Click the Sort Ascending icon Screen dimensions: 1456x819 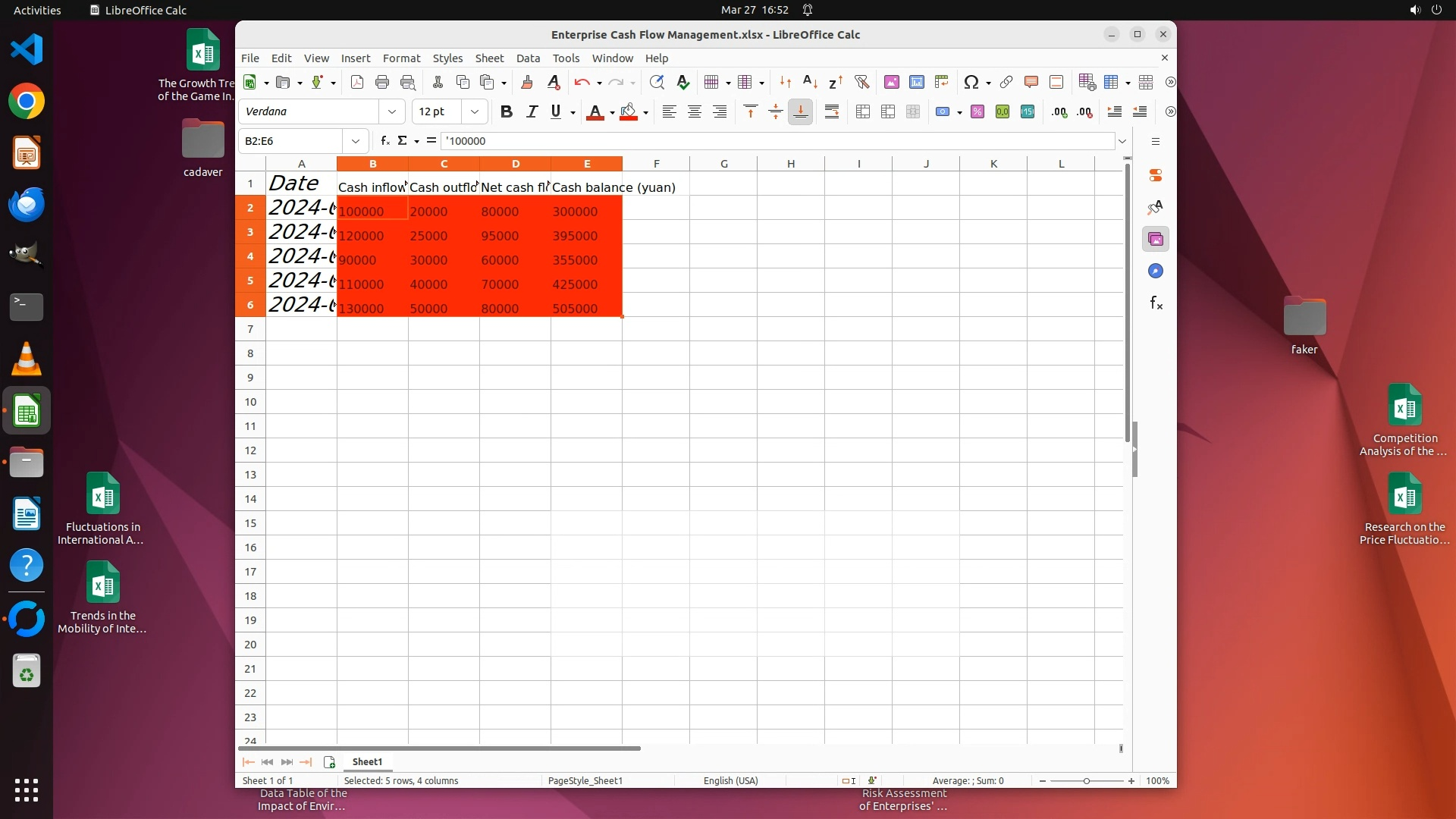[810, 83]
